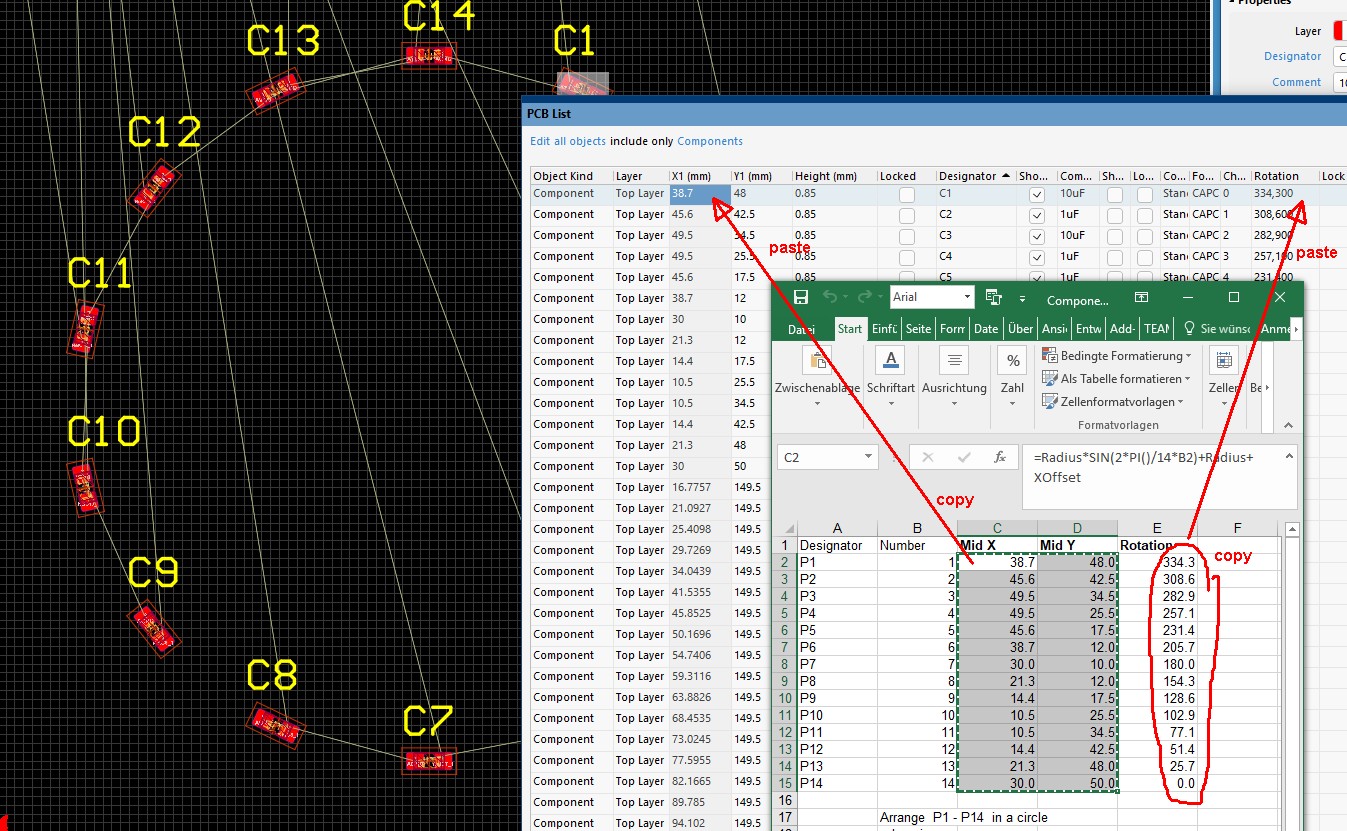Open the Arial font name dropdown
This screenshot has width=1347, height=831.
tap(967, 297)
